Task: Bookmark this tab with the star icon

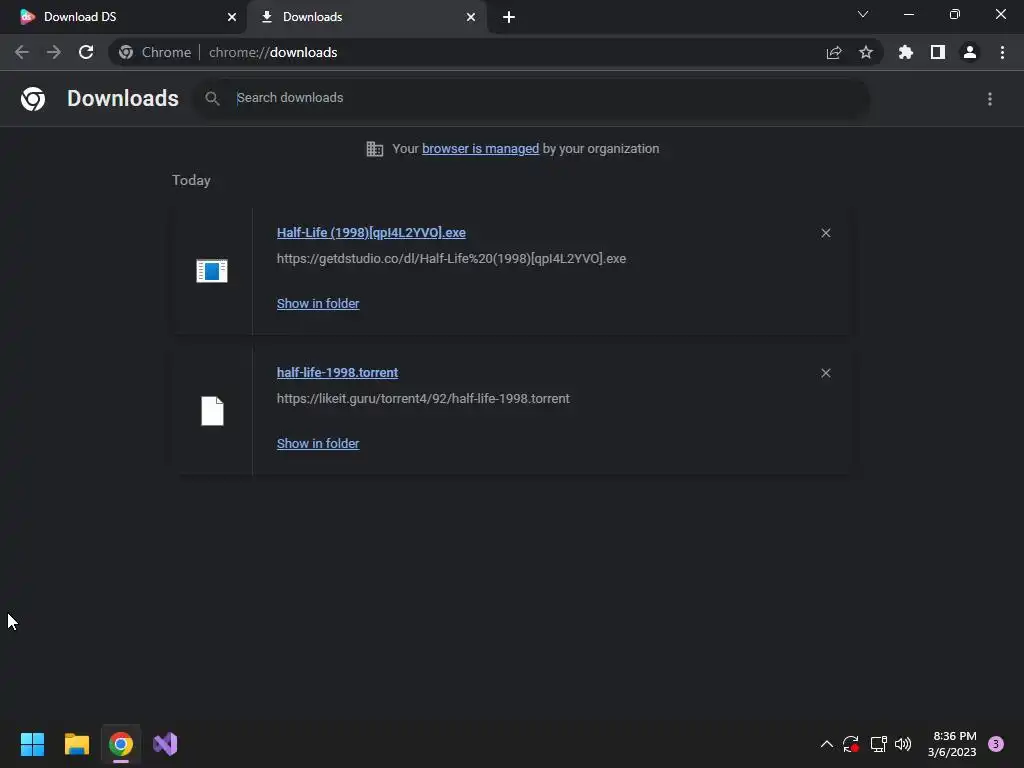Action: (x=866, y=52)
